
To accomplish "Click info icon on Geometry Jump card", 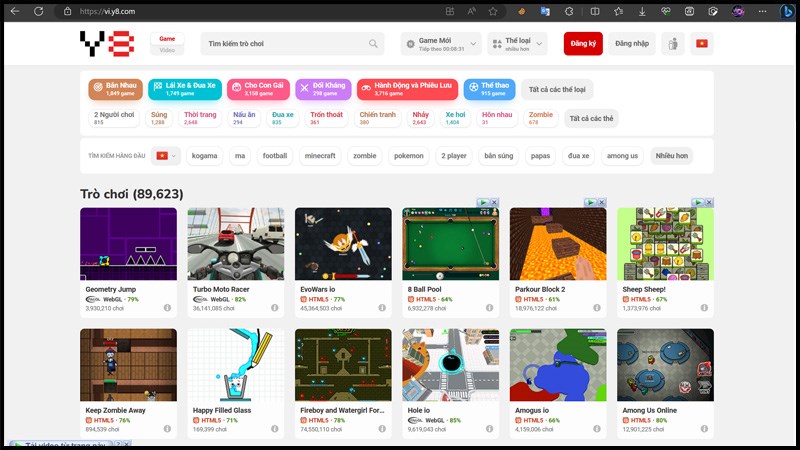I will [x=167, y=307].
